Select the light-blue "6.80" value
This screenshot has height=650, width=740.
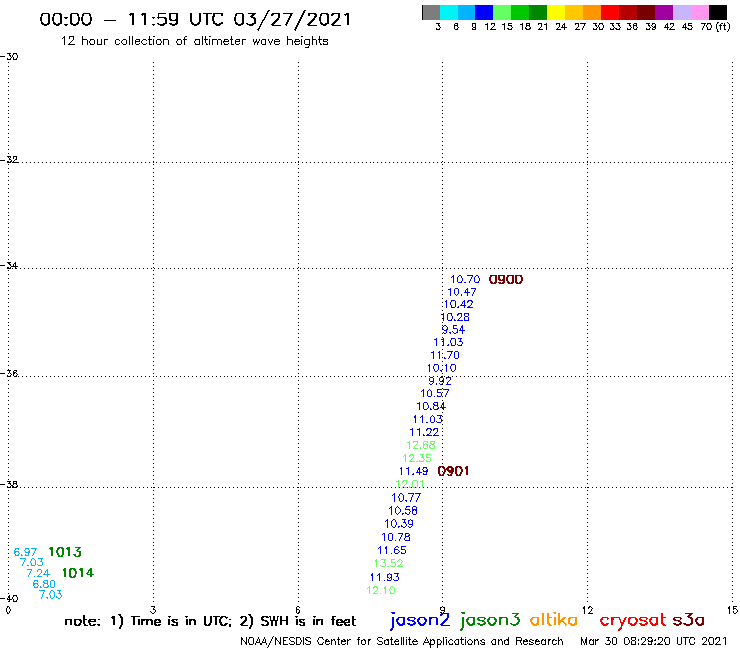(44, 584)
